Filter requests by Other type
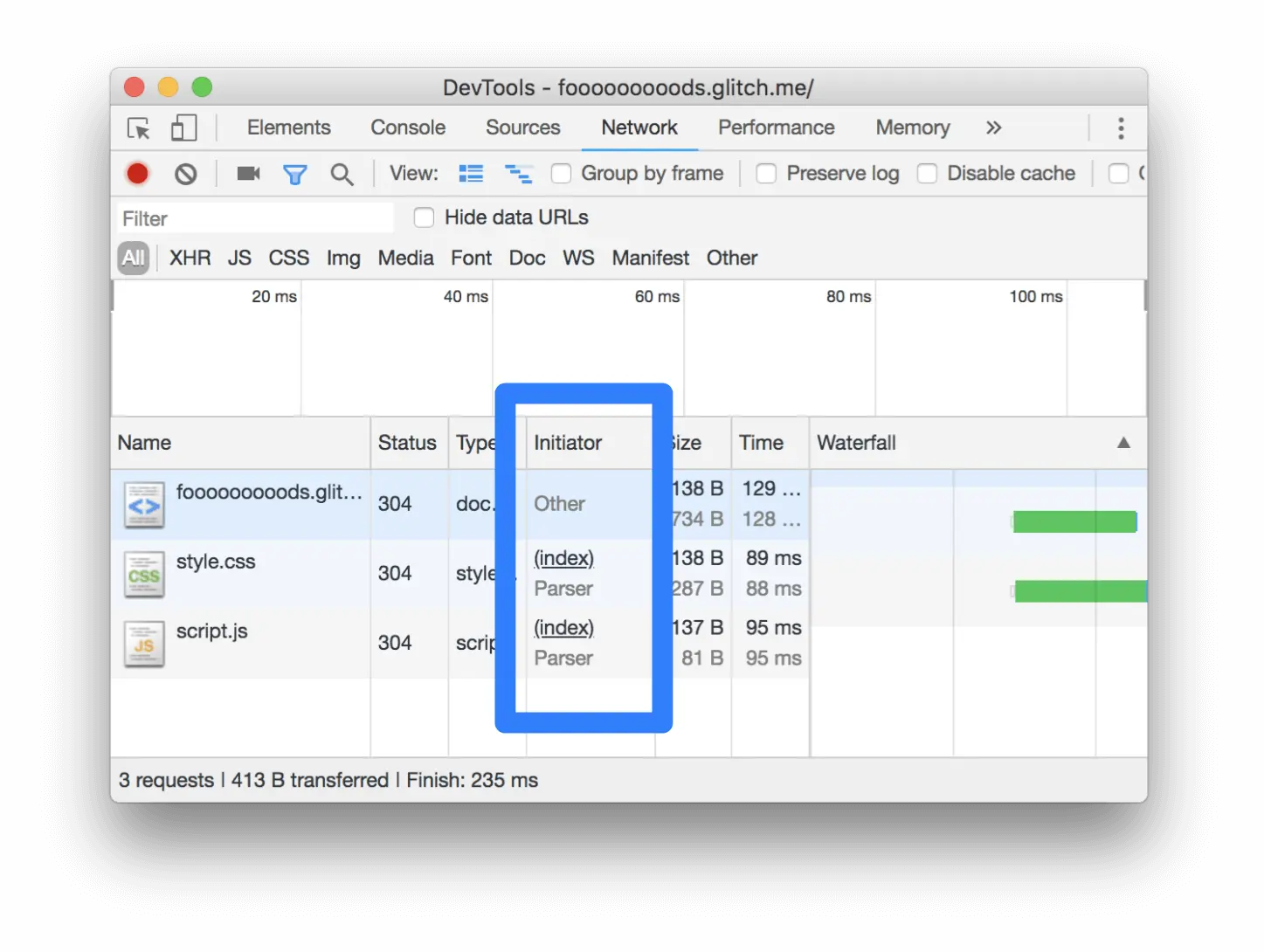 (x=732, y=258)
